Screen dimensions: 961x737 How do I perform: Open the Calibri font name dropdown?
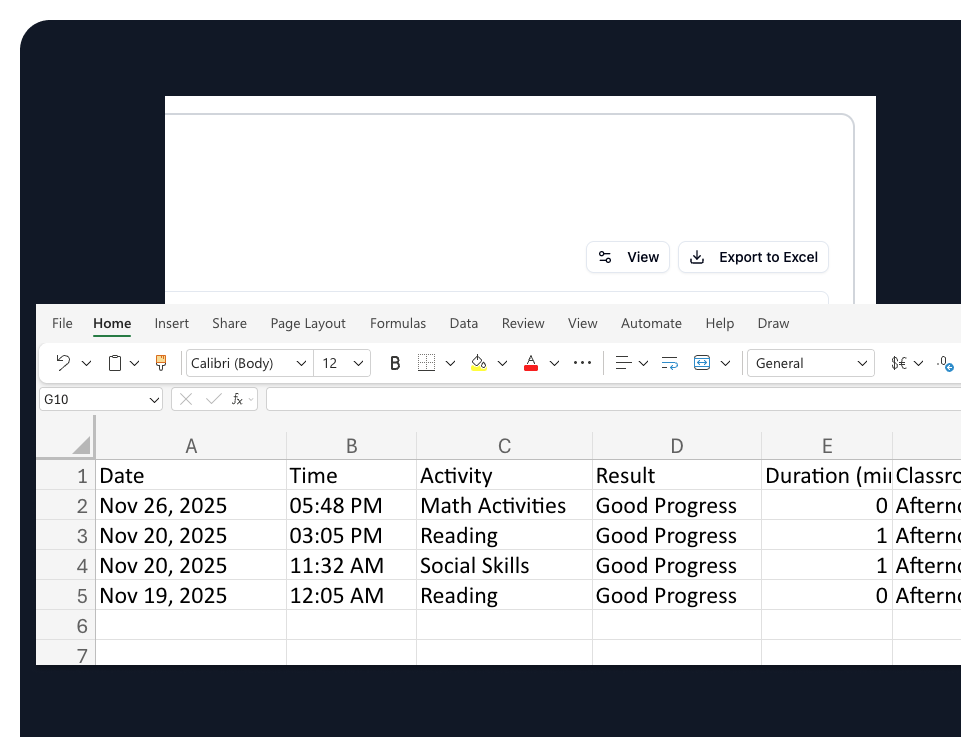click(x=248, y=363)
